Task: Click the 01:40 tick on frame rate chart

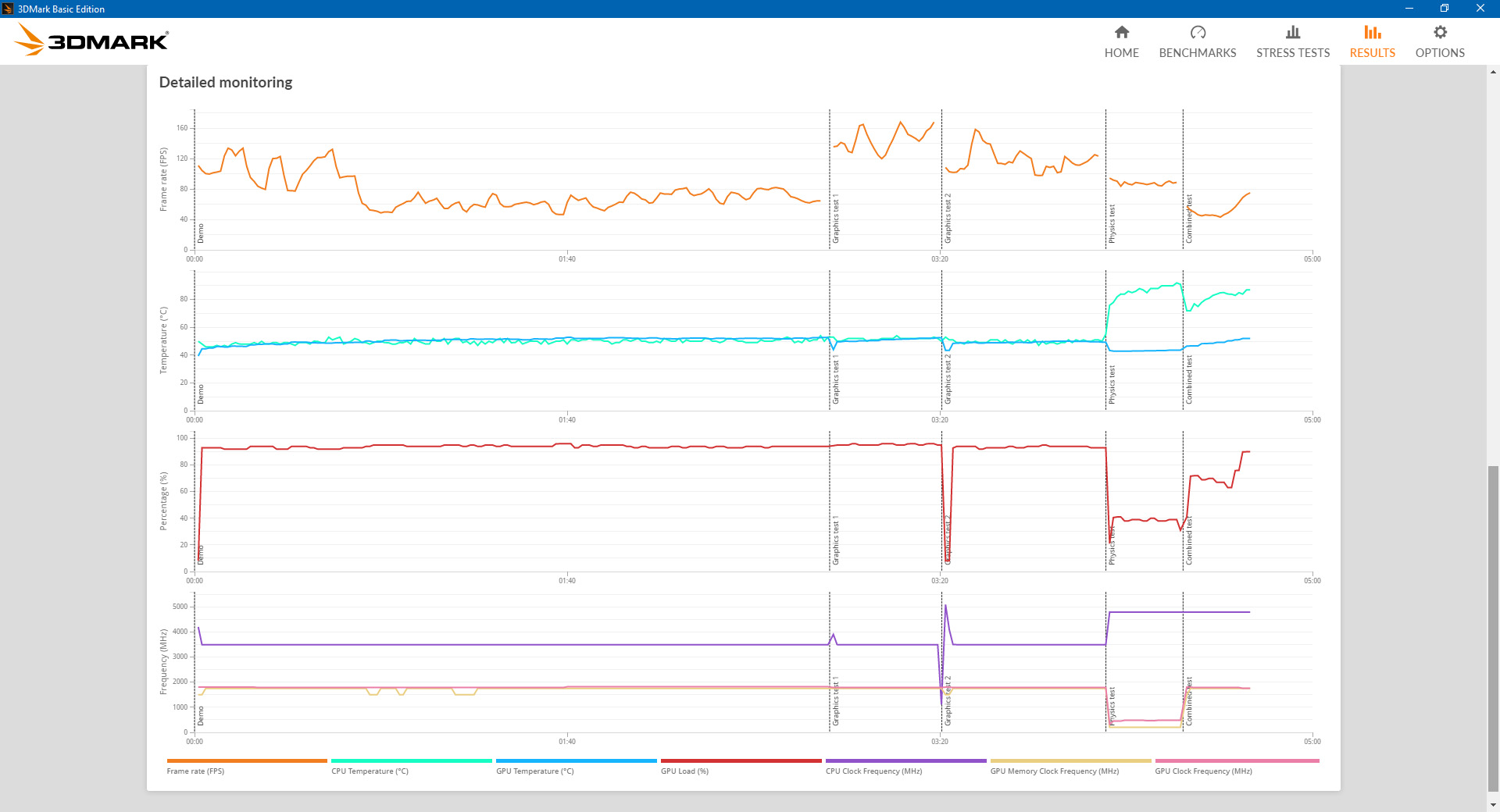Action: point(567,259)
